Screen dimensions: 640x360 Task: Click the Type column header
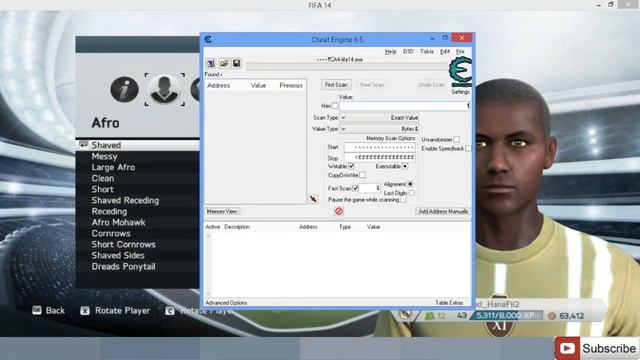click(345, 227)
